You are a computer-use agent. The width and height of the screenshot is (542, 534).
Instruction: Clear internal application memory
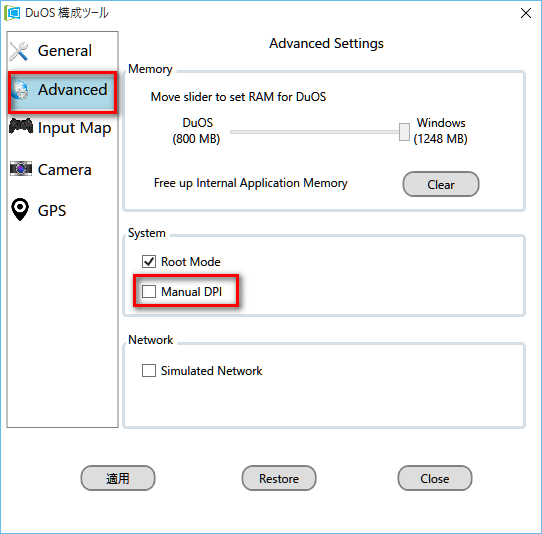[441, 184]
